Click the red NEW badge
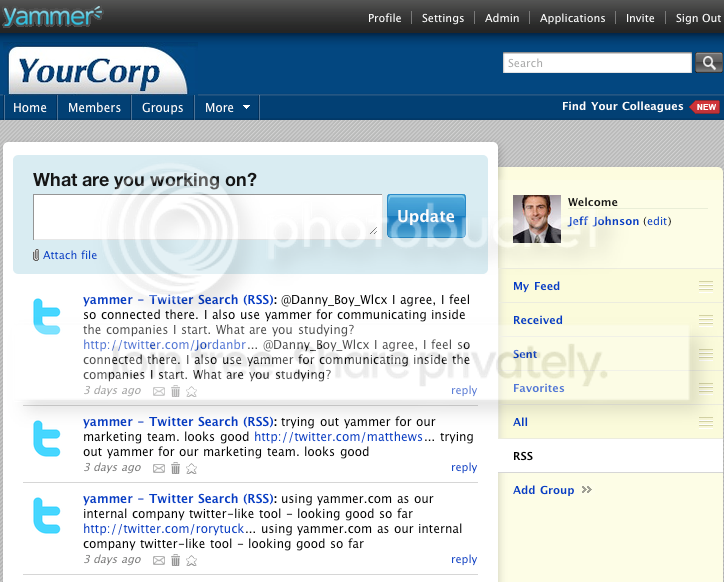724x582 pixels. [x=705, y=107]
